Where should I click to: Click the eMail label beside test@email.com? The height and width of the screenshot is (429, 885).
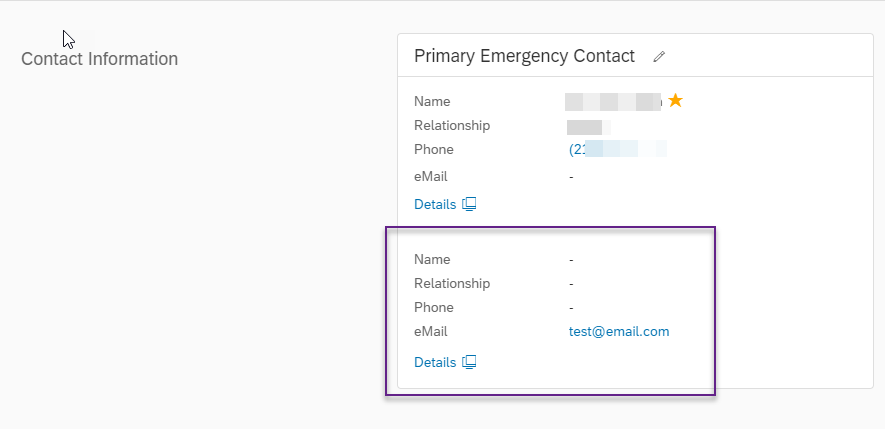click(431, 331)
